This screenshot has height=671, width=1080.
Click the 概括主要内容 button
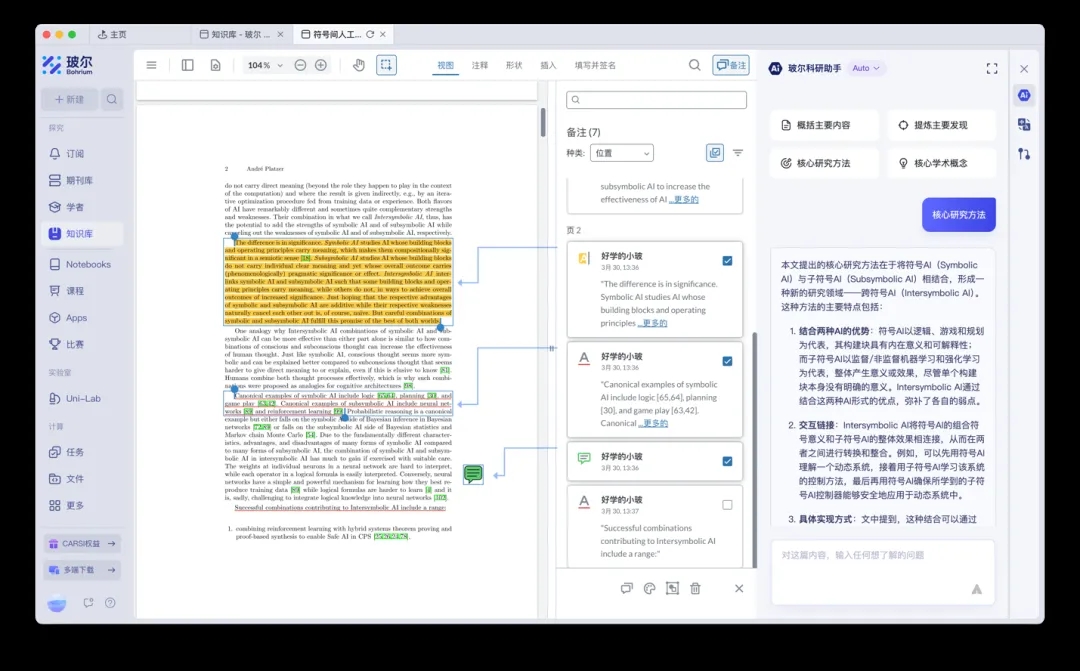pos(824,125)
